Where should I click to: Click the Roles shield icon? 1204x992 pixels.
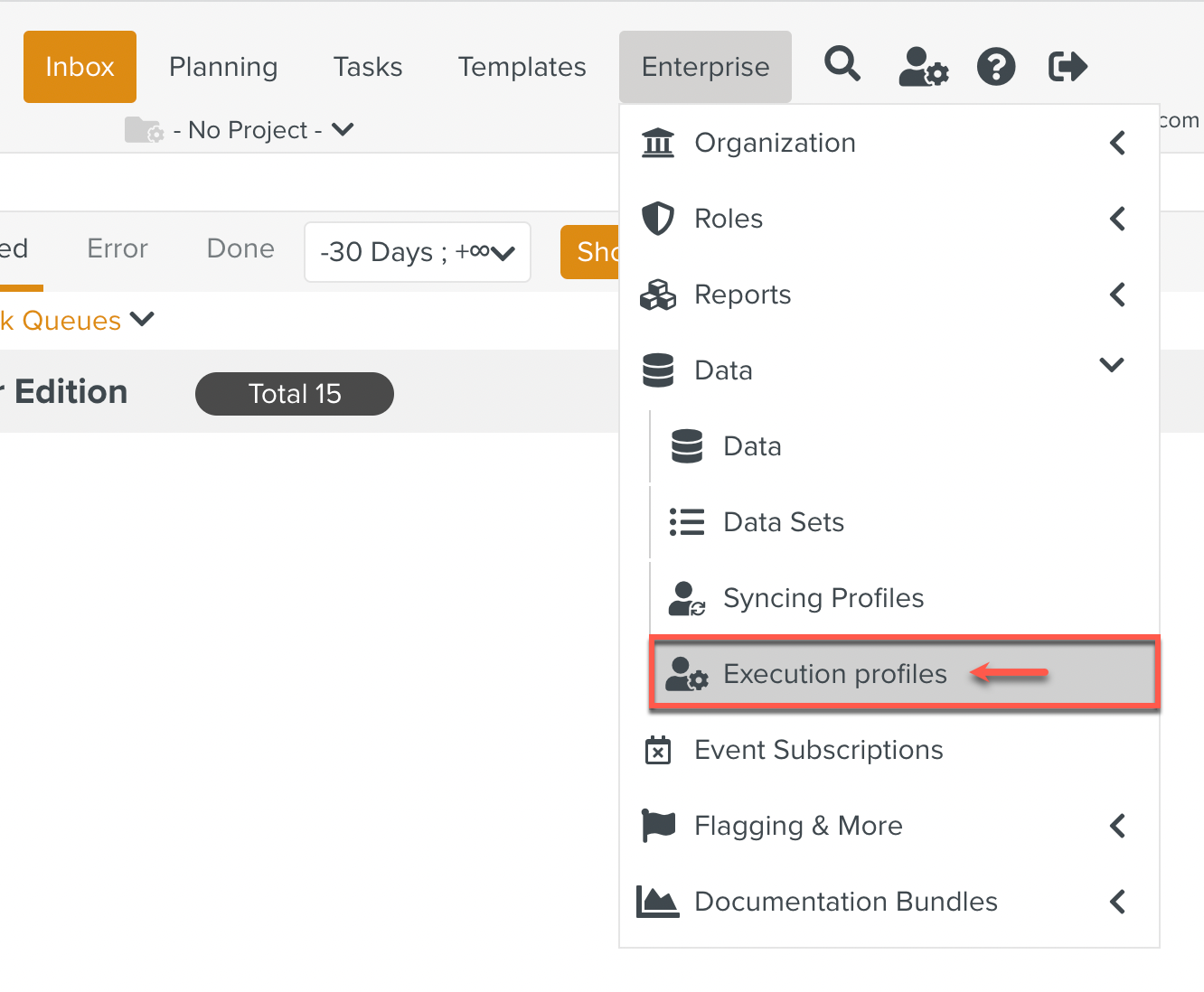657,219
